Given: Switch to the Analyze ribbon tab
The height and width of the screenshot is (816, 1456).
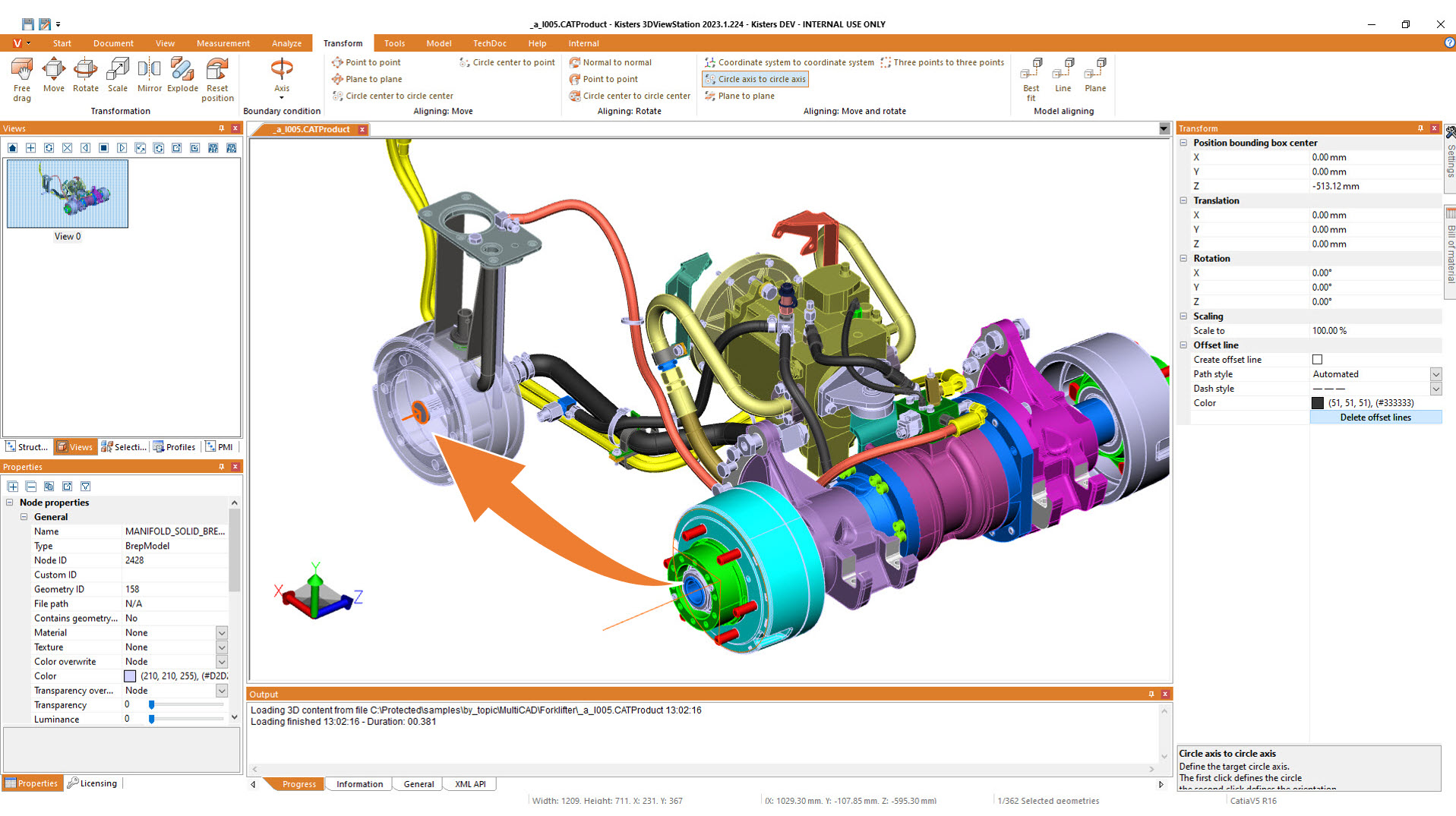Looking at the screenshot, I should (x=286, y=43).
